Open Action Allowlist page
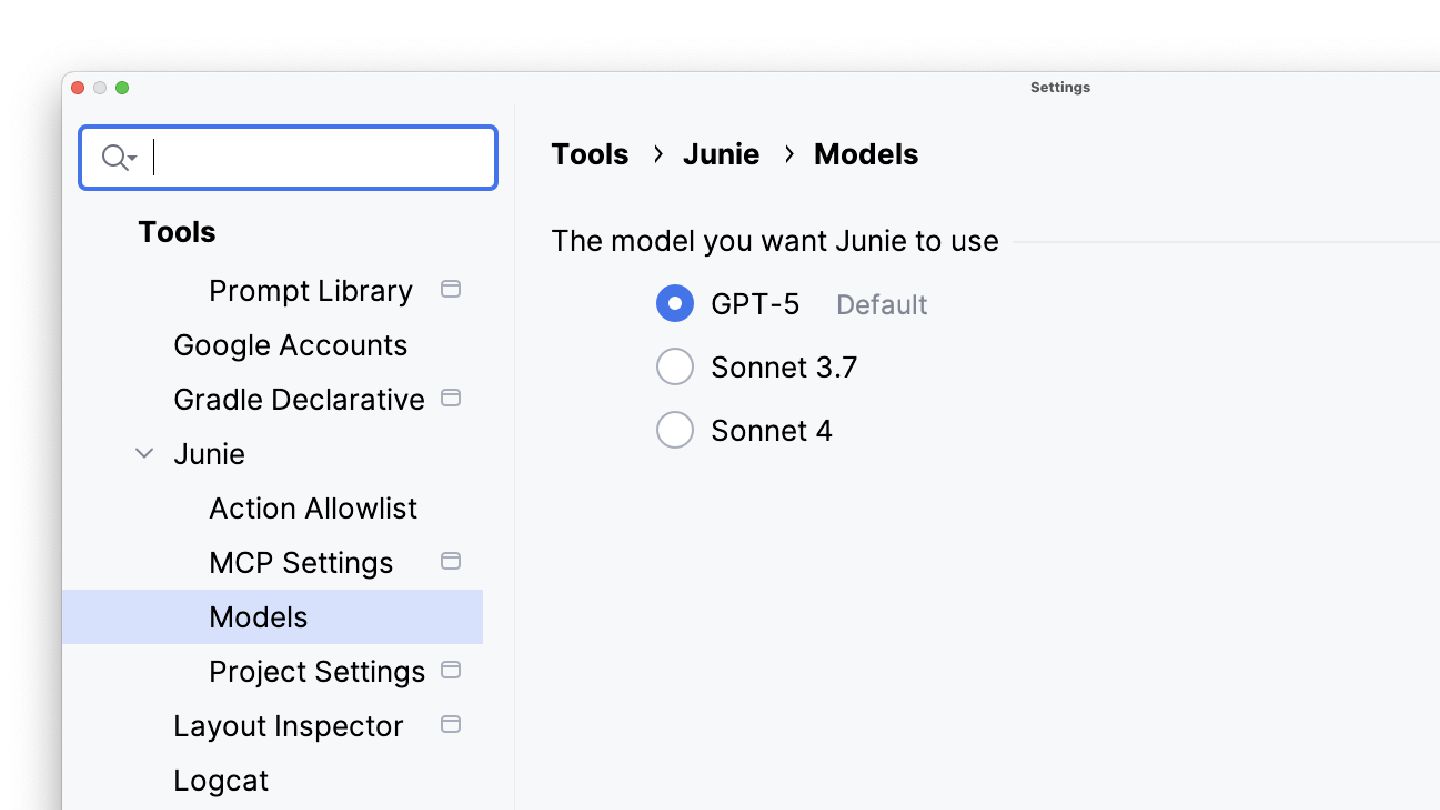Image resolution: width=1440 pixels, height=810 pixels. (x=313, y=508)
